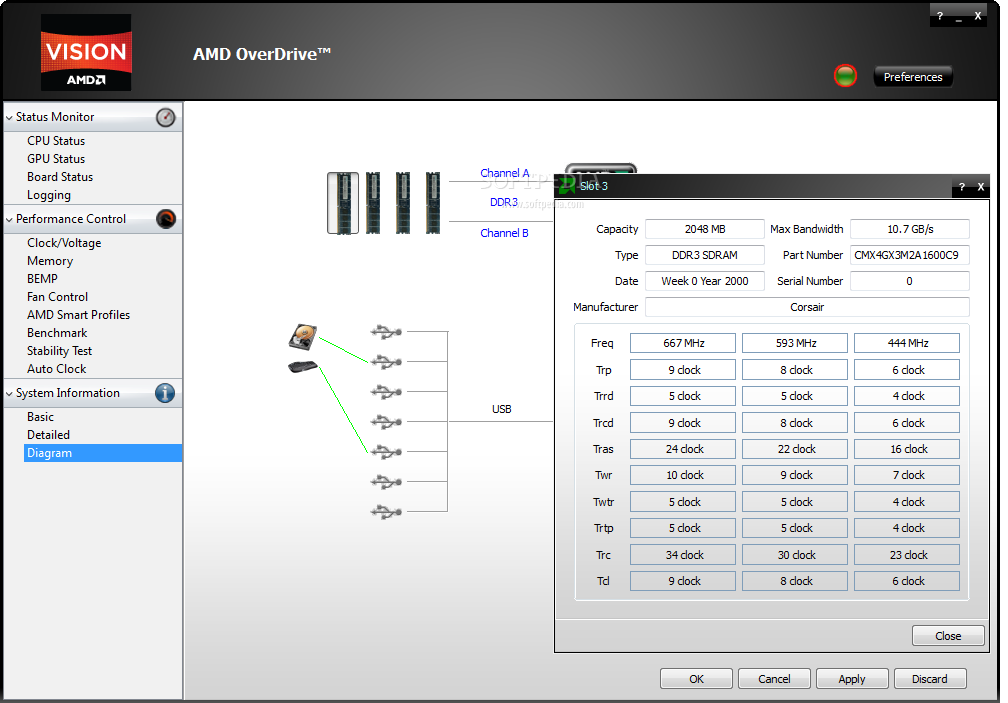Click the Max Bandwidth 10.7 GB/s field

pyautogui.click(x=910, y=229)
